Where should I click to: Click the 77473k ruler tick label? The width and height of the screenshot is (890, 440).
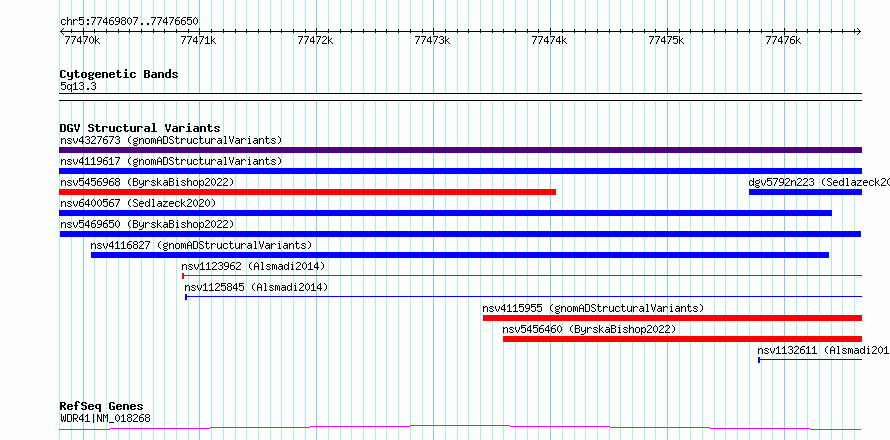click(x=433, y=40)
